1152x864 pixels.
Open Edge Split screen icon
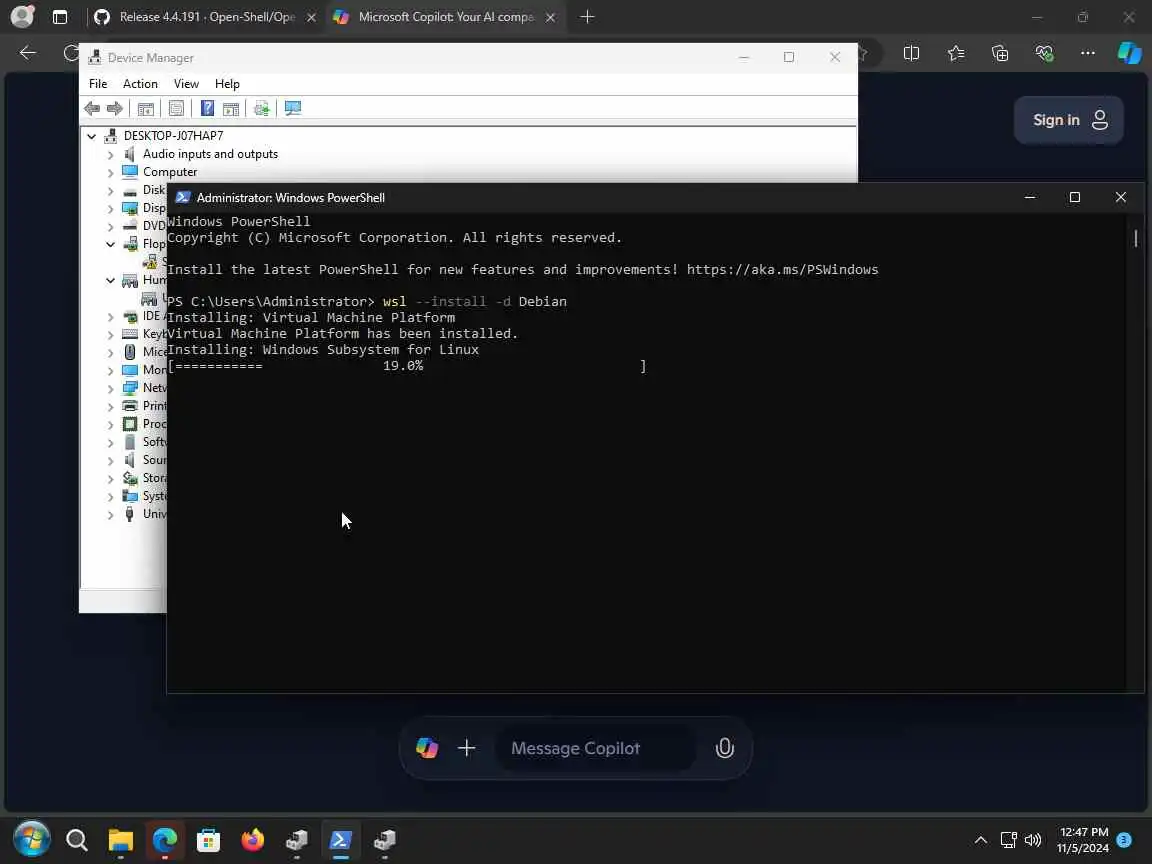pyautogui.click(x=911, y=53)
